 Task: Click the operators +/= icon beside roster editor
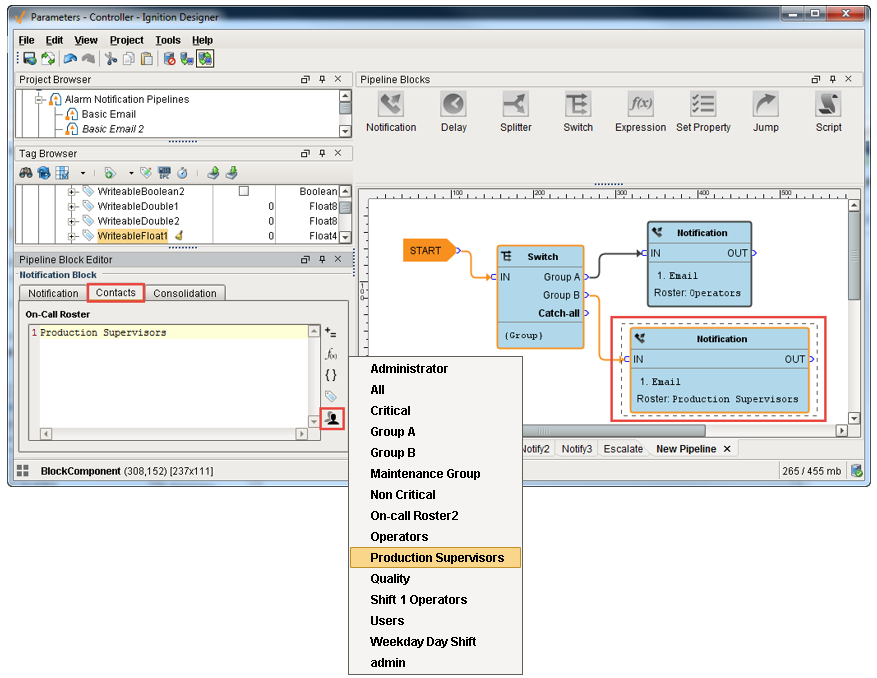point(331,333)
